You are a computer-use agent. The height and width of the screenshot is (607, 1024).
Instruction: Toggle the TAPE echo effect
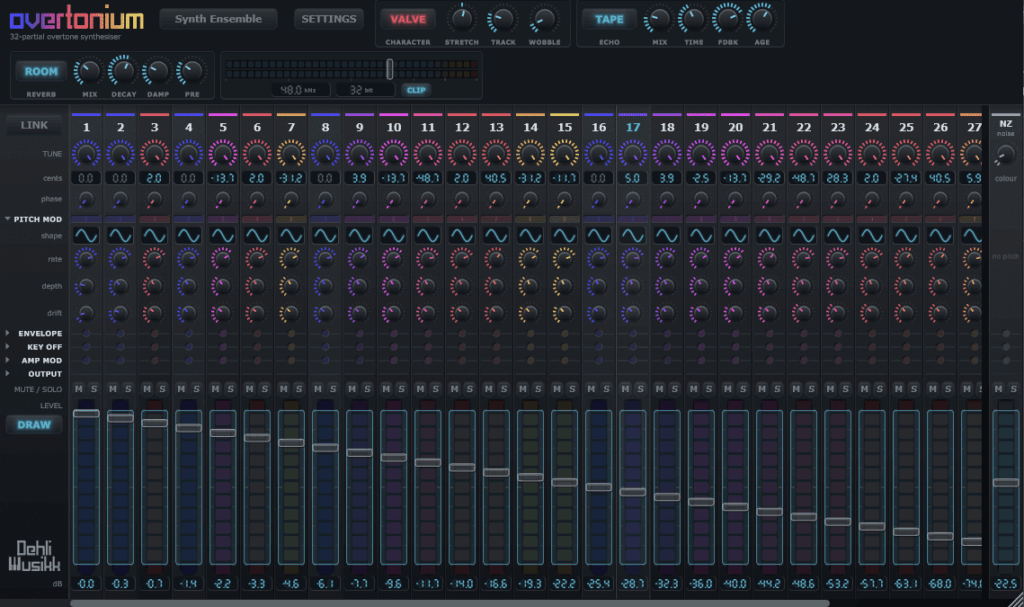pyautogui.click(x=609, y=20)
